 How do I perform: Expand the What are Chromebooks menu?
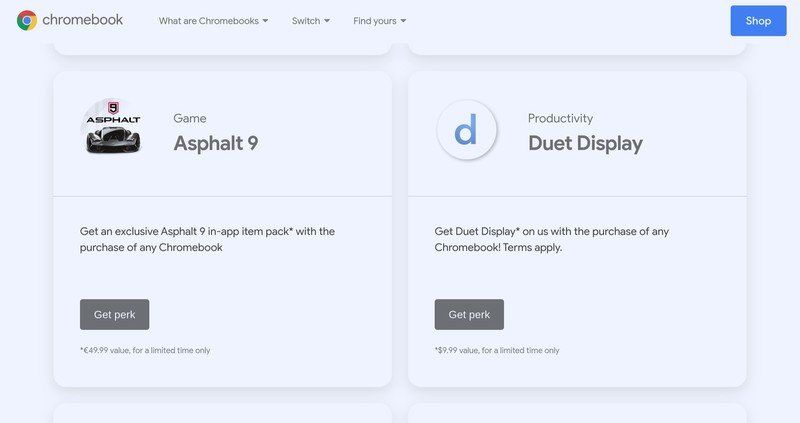tap(213, 21)
